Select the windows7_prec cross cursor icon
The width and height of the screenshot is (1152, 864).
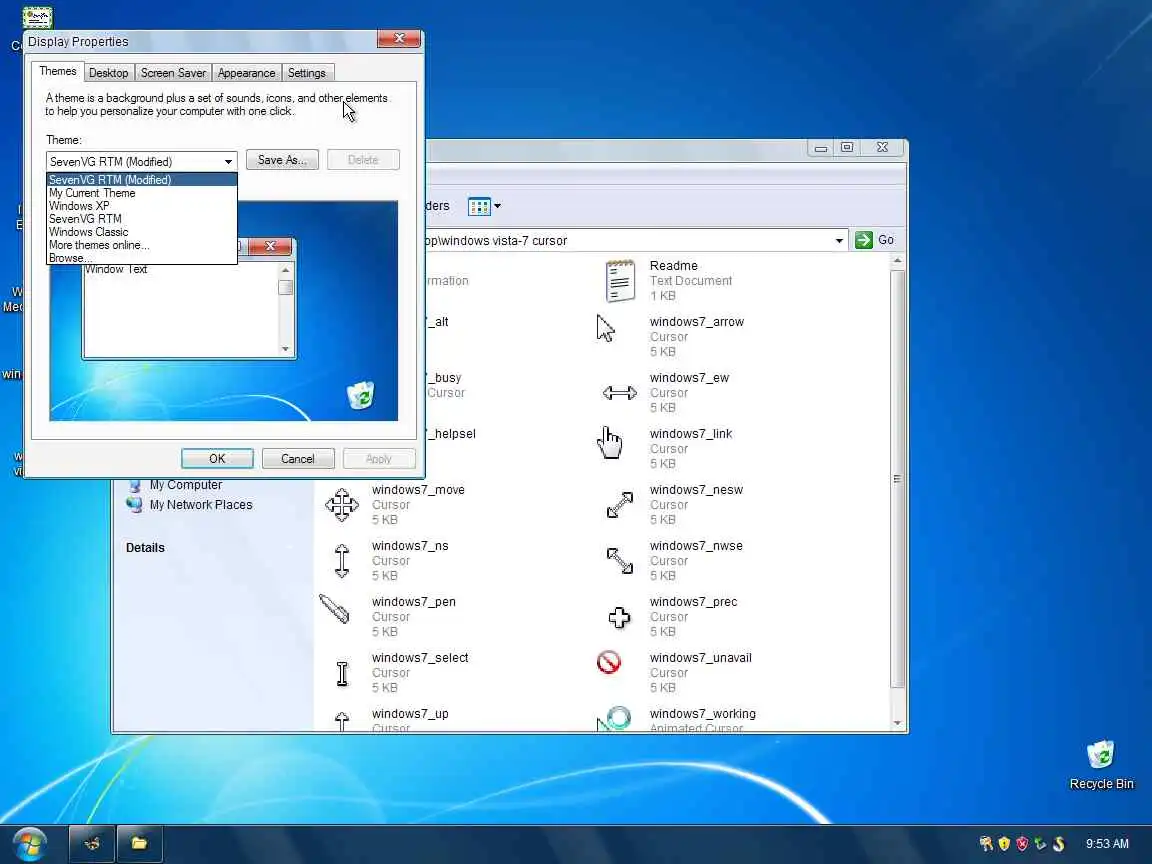[619, 617]
